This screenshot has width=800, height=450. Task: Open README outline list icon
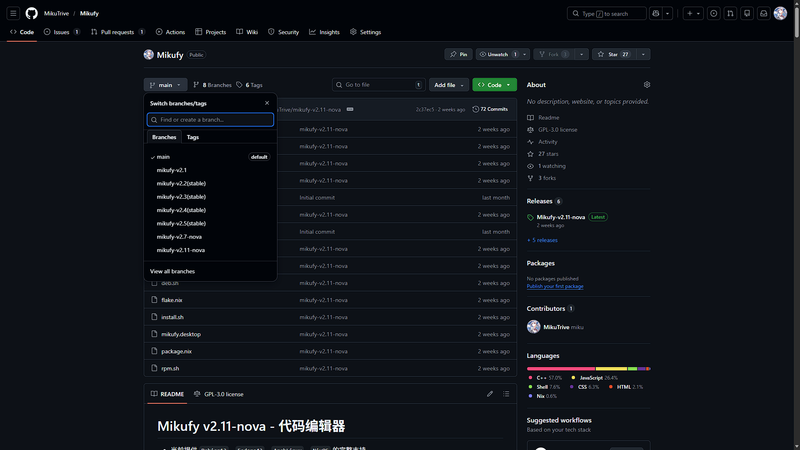(507, 394)
